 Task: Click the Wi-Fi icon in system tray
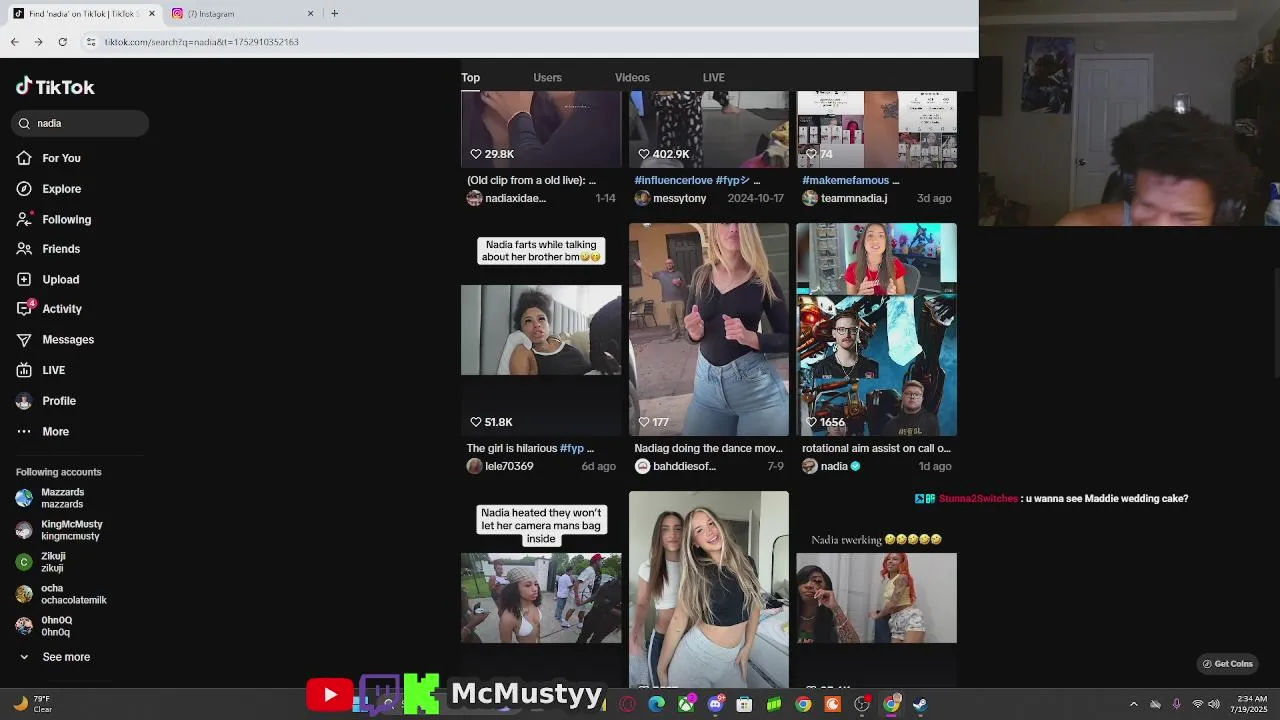(x=1197, y=704)
